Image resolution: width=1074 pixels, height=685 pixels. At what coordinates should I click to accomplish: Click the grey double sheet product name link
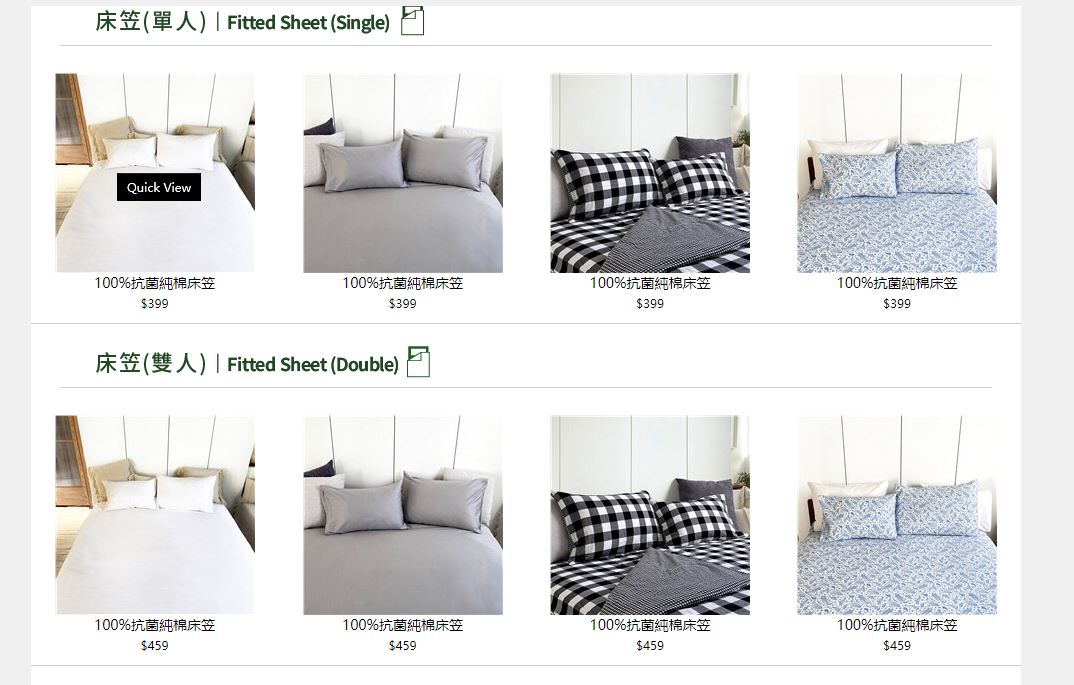[403, 625]
